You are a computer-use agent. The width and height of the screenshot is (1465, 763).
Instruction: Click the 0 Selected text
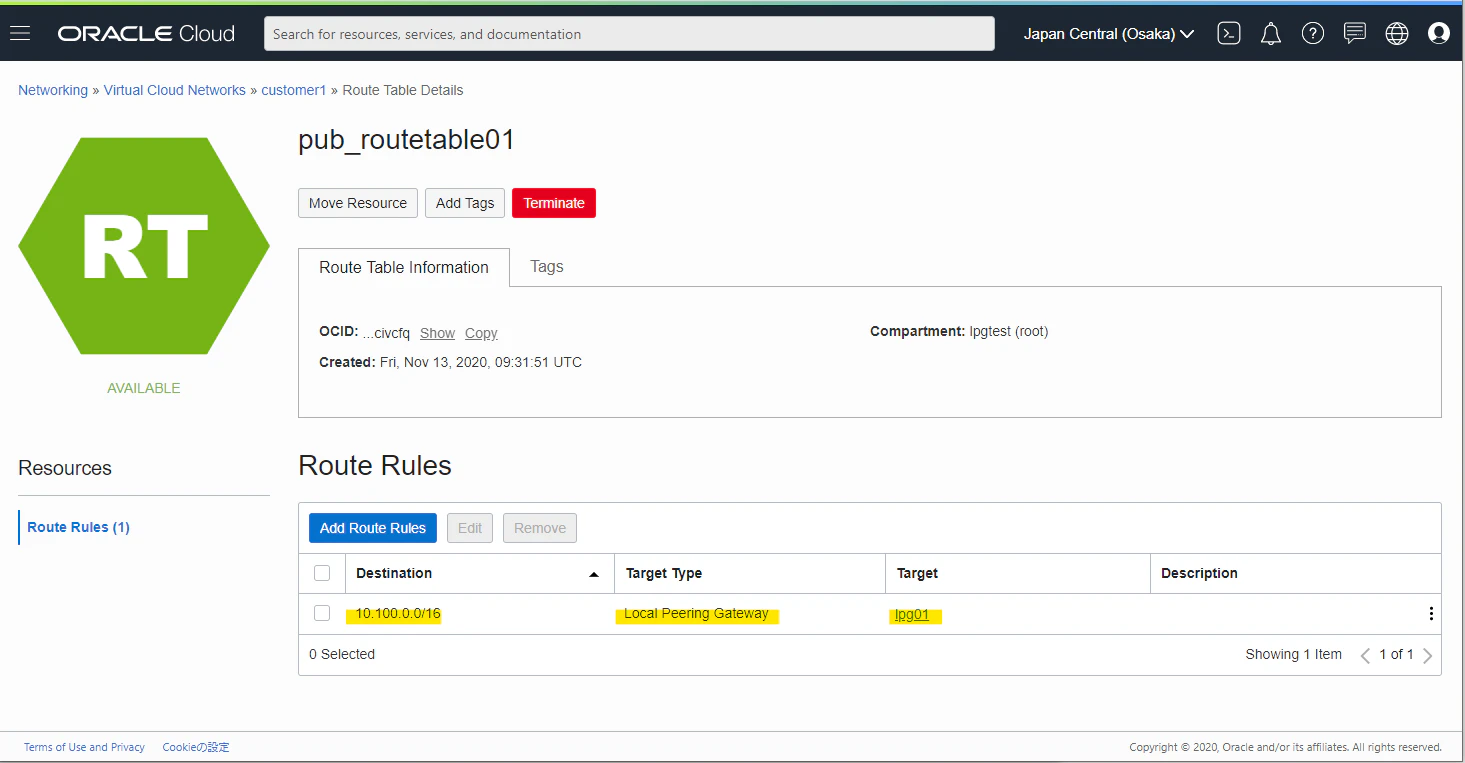[x=342, y=654]
